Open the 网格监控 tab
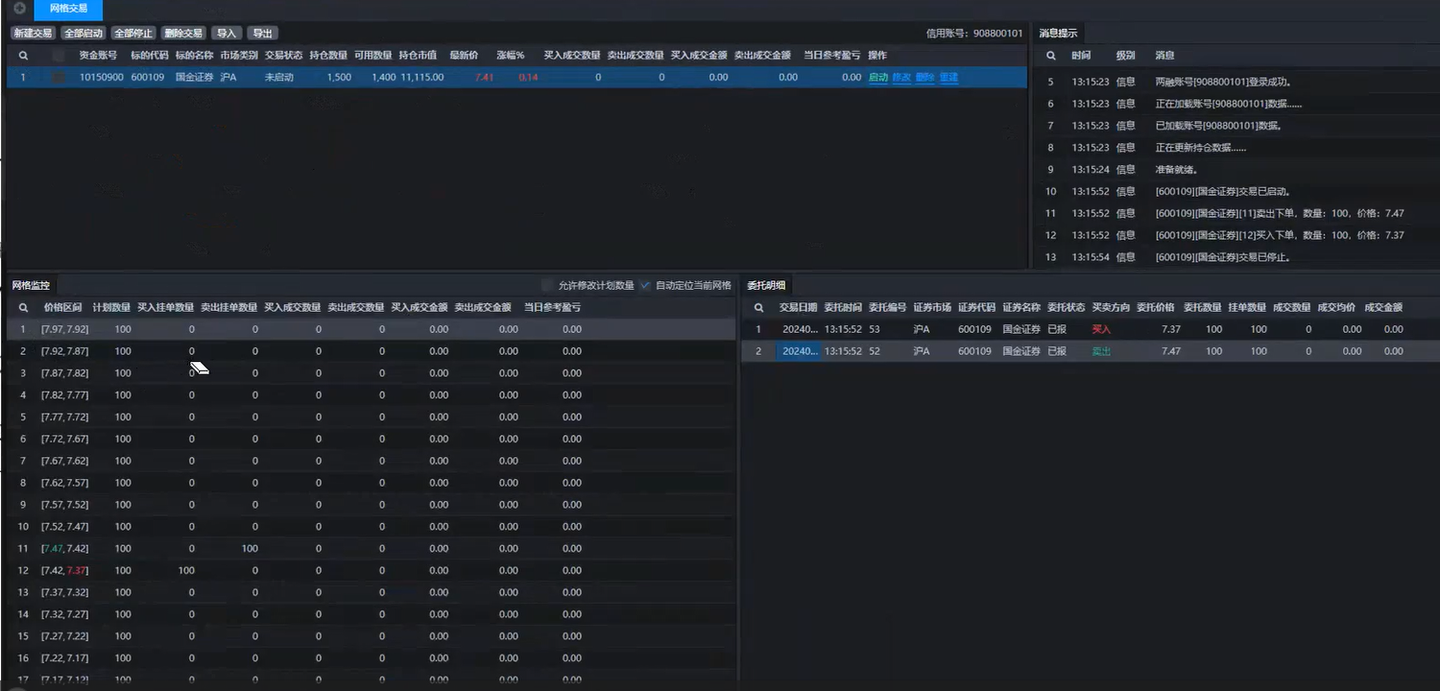 pyautogui.click(x=31, y=285)
